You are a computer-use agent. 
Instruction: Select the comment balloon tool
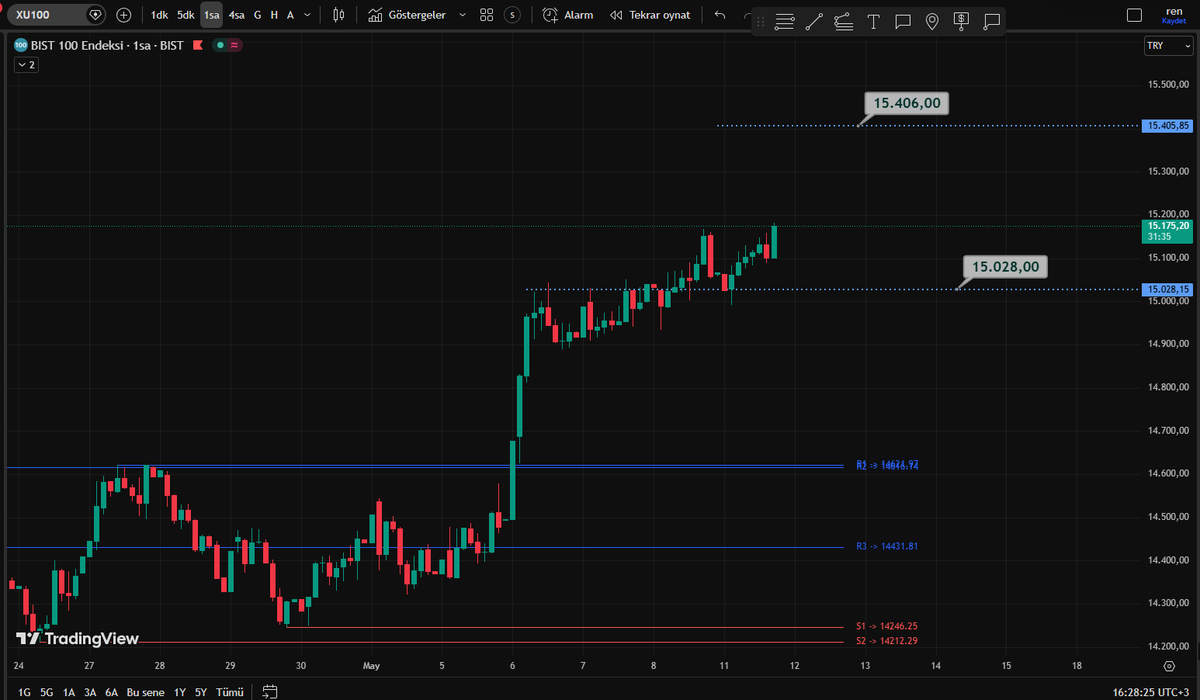[x=903, y=21]
